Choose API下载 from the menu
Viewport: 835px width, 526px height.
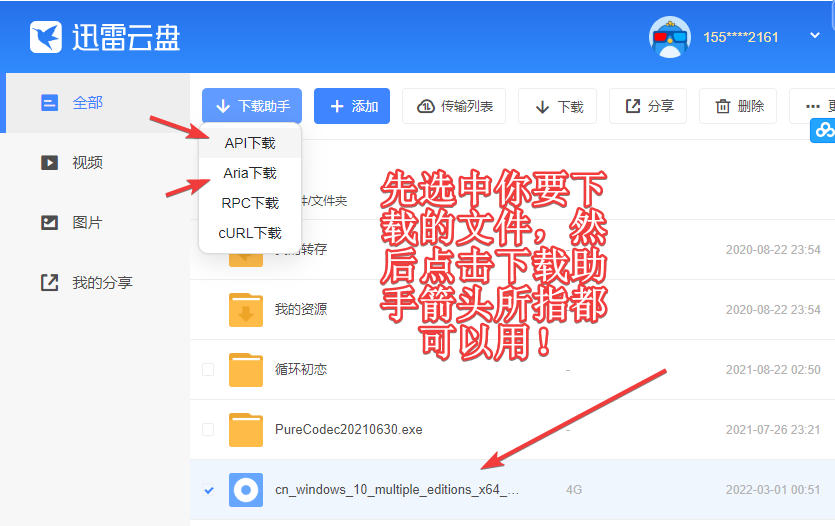tap(250, 143)
